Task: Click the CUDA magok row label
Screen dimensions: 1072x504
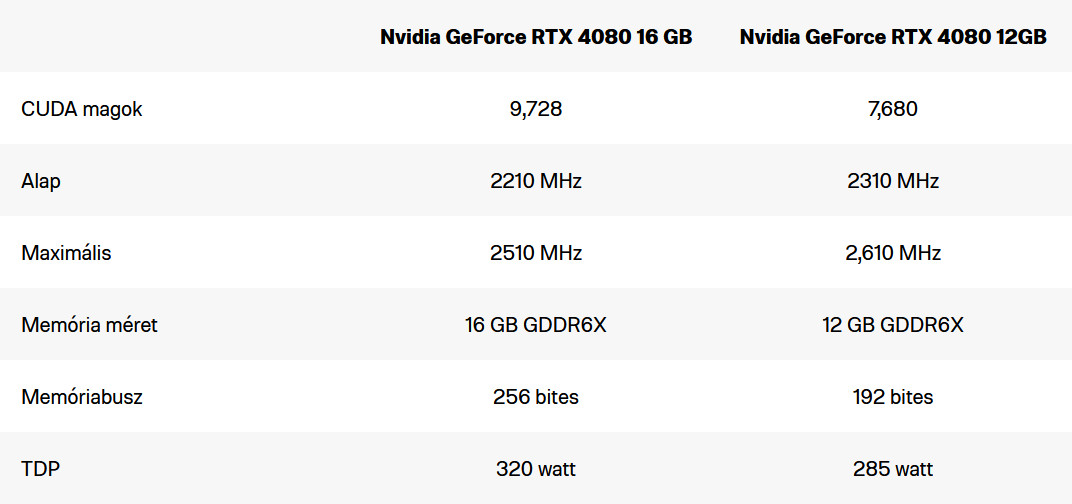Action: [x=82, y=109]
